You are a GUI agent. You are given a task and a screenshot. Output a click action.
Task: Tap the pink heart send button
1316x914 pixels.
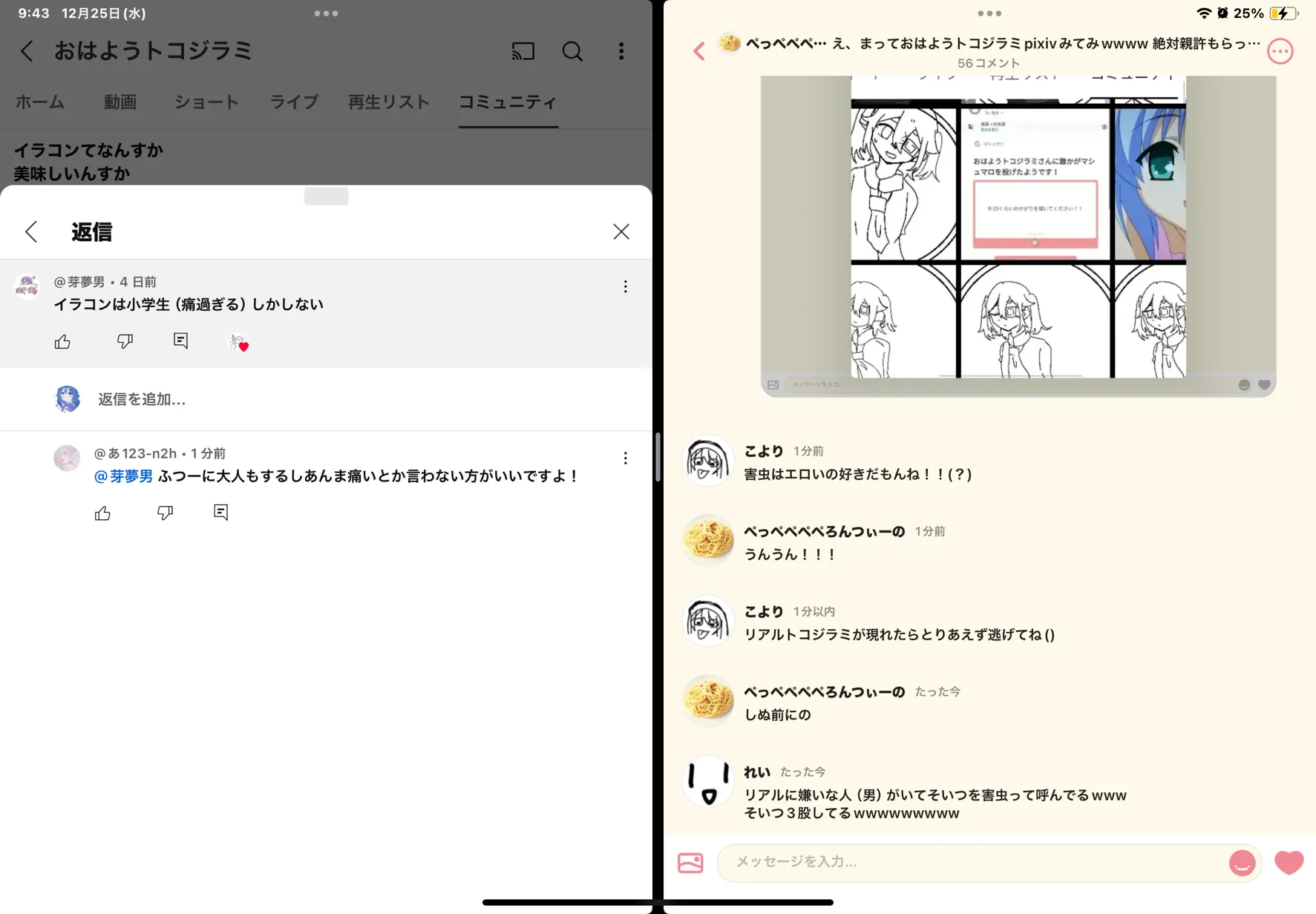click(1289, 862)
